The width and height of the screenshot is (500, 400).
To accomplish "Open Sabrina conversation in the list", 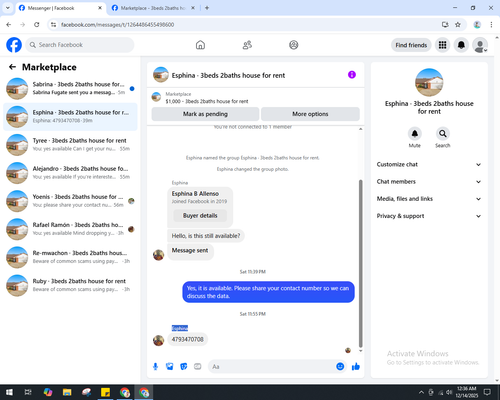I will [x=70, y=88].
